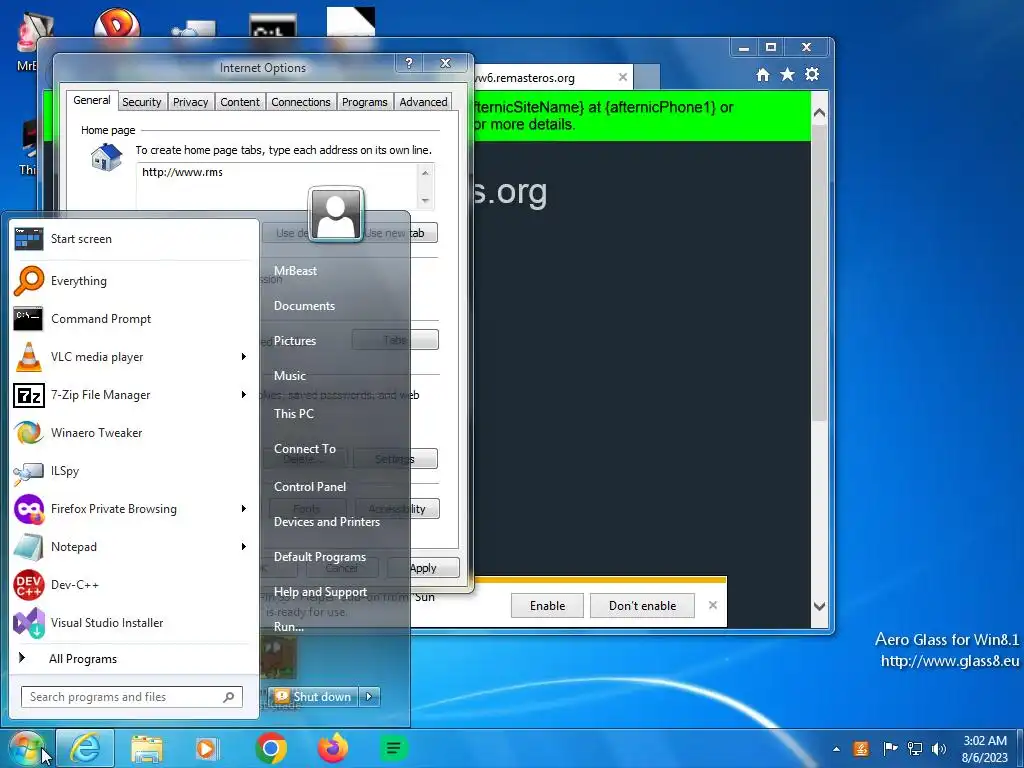Click the taskbar clock and date
Image resolution: width=1024 pixels, height=768 pixels.
click(x=985, y=749)
